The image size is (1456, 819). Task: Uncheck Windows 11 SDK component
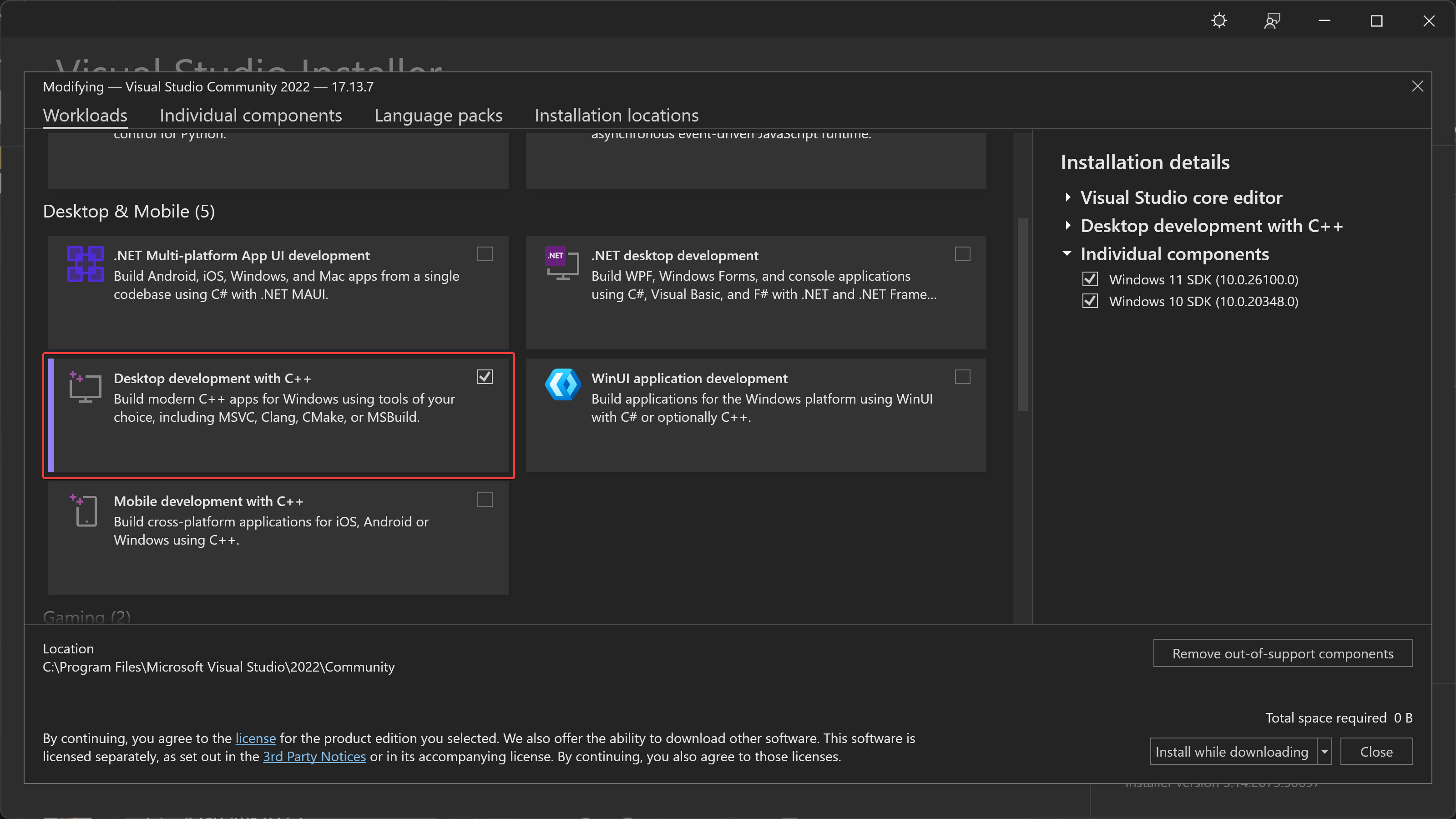coord(1090,279)
